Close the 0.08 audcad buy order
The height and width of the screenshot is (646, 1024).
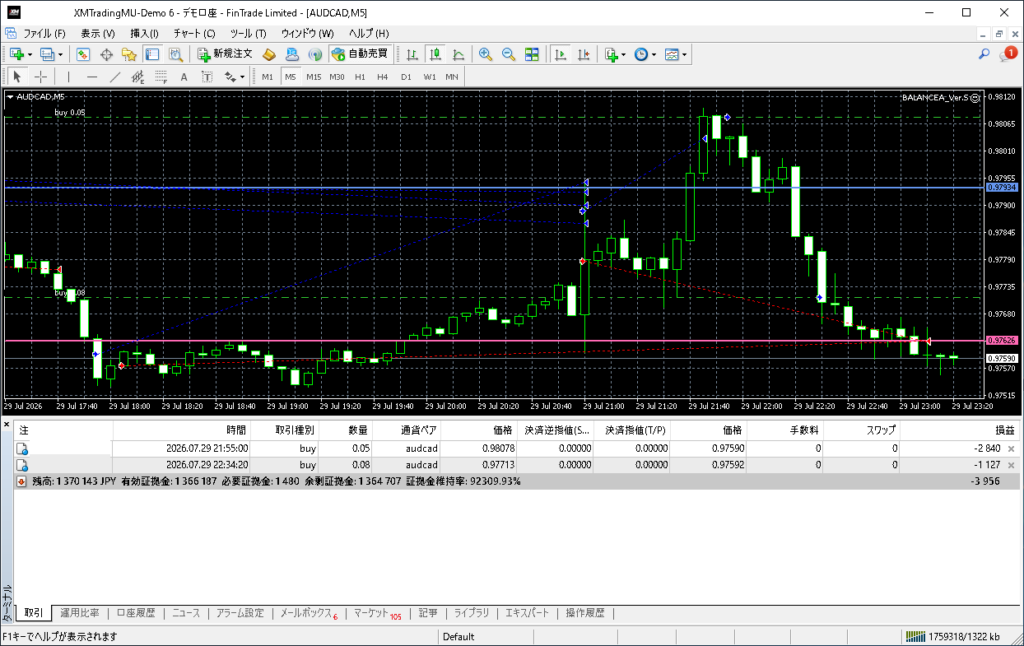(1011, 465)
